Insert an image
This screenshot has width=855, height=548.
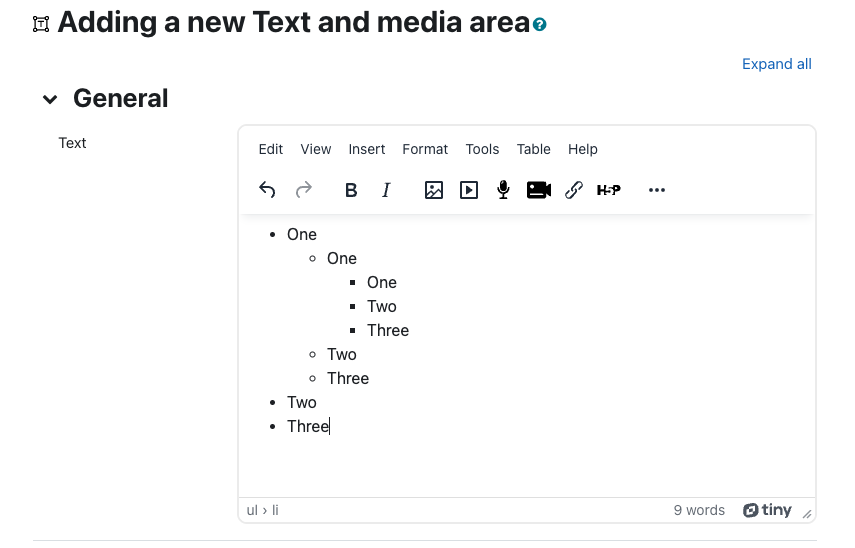433,190
